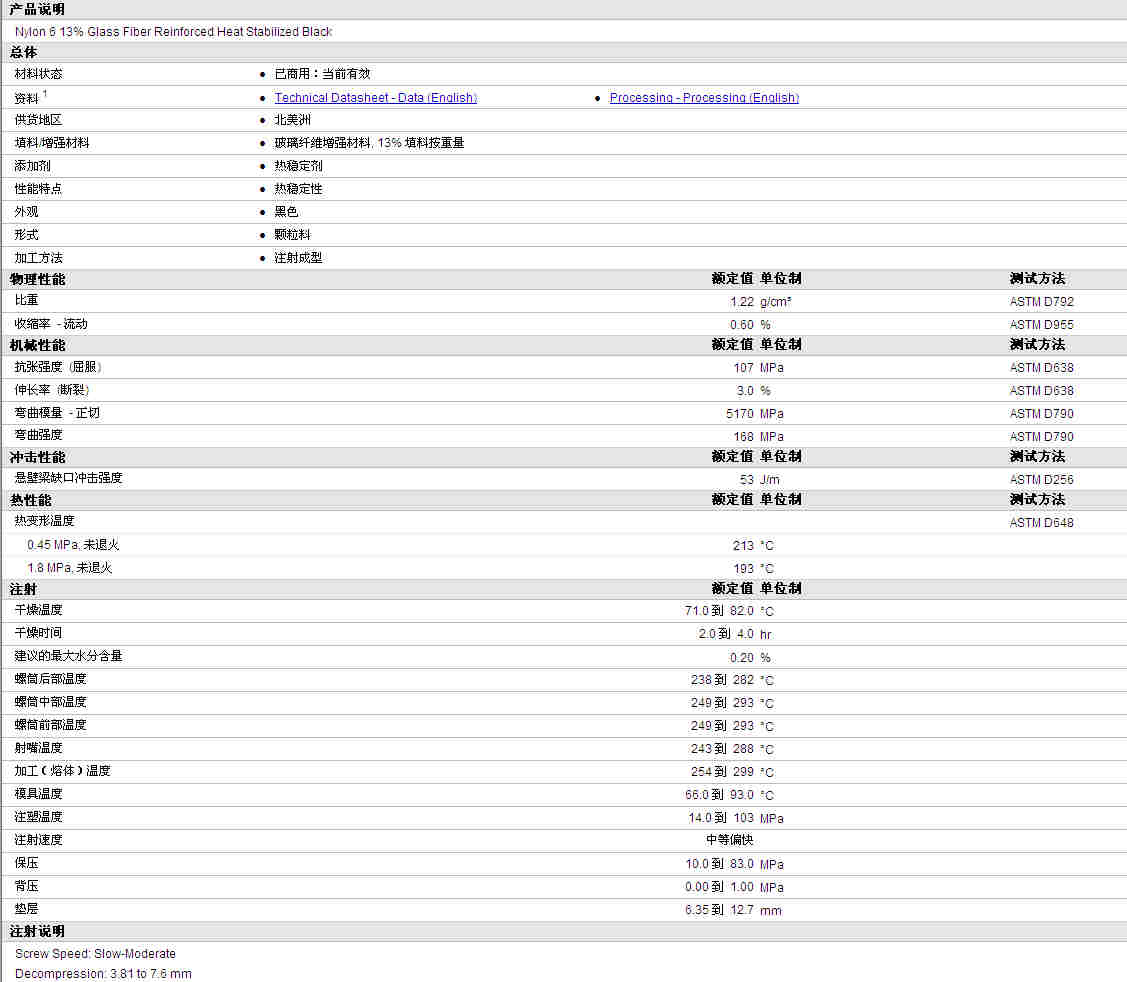Select the injection speed value '中等偏快'

pos(730,840)
